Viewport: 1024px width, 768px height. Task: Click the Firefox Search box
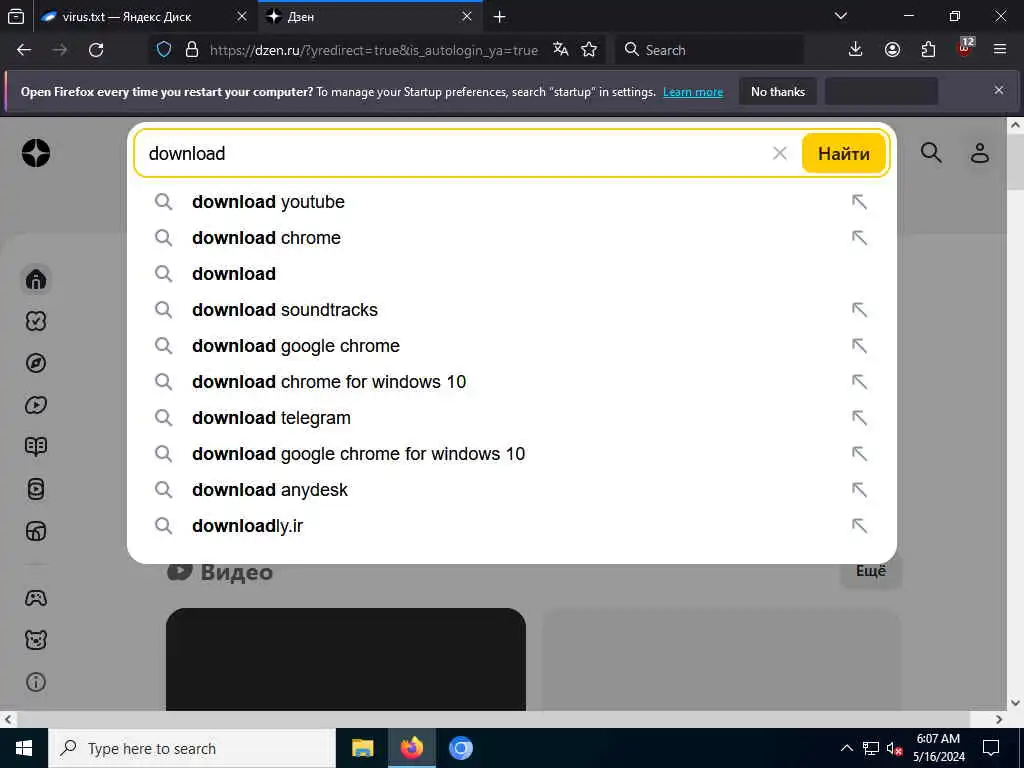[709, 50]
